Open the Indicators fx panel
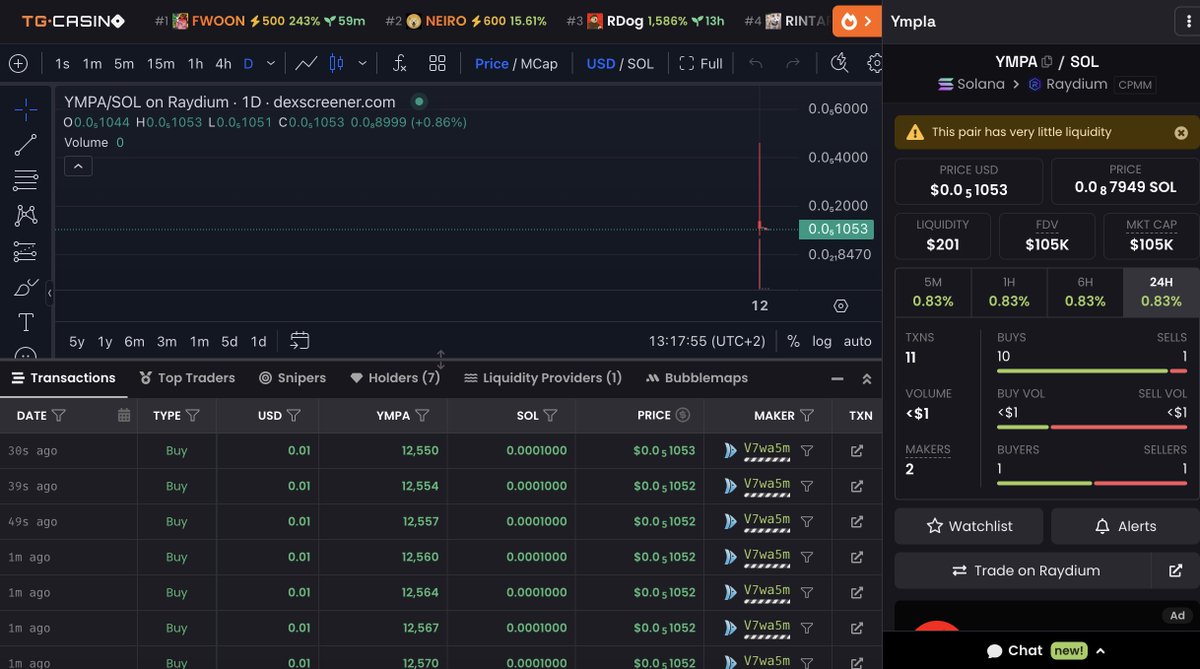Viewport: 1200px width, 669px height. click(400, 62)
